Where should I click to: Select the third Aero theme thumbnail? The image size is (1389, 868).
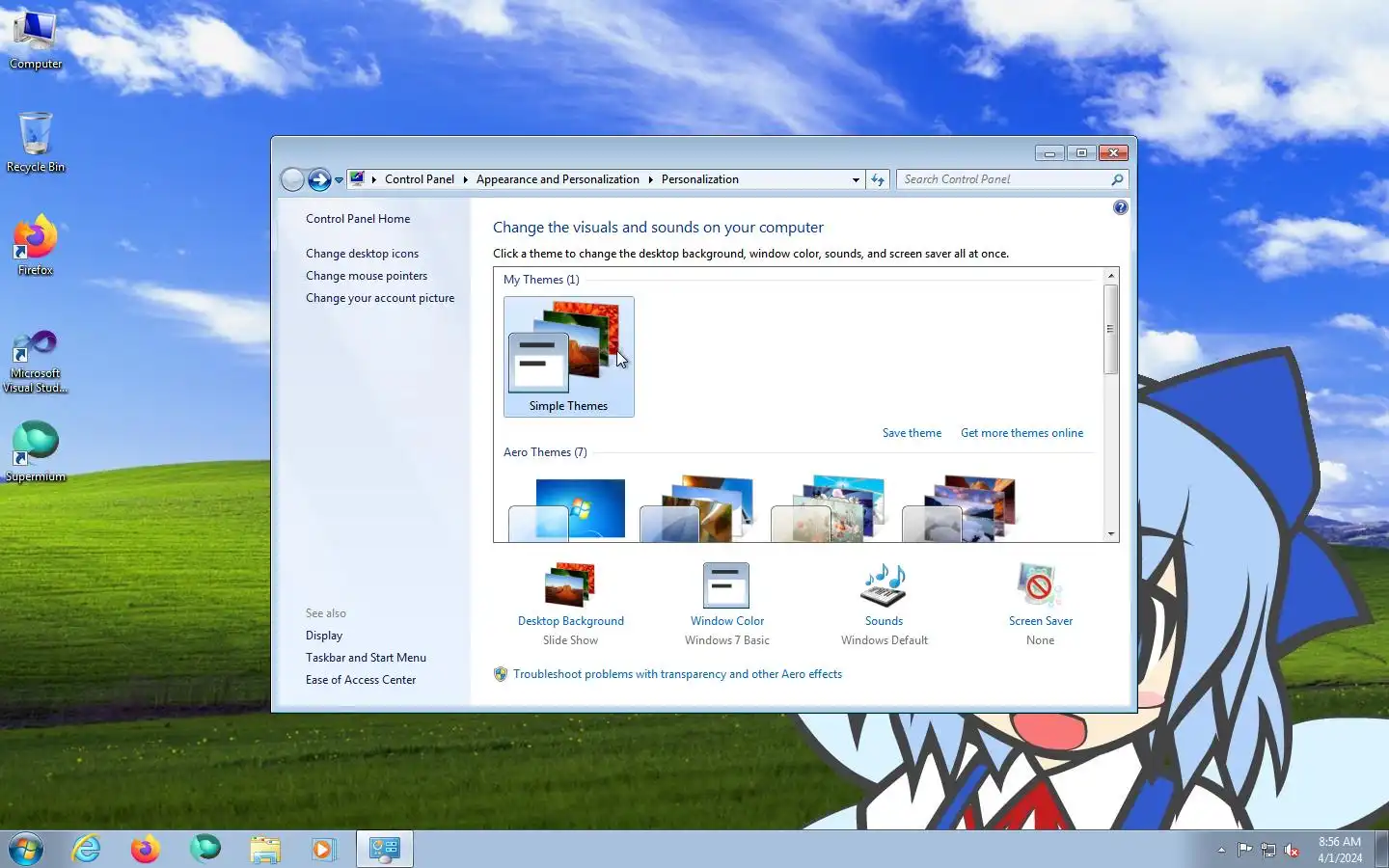click(x=830, y=508)
